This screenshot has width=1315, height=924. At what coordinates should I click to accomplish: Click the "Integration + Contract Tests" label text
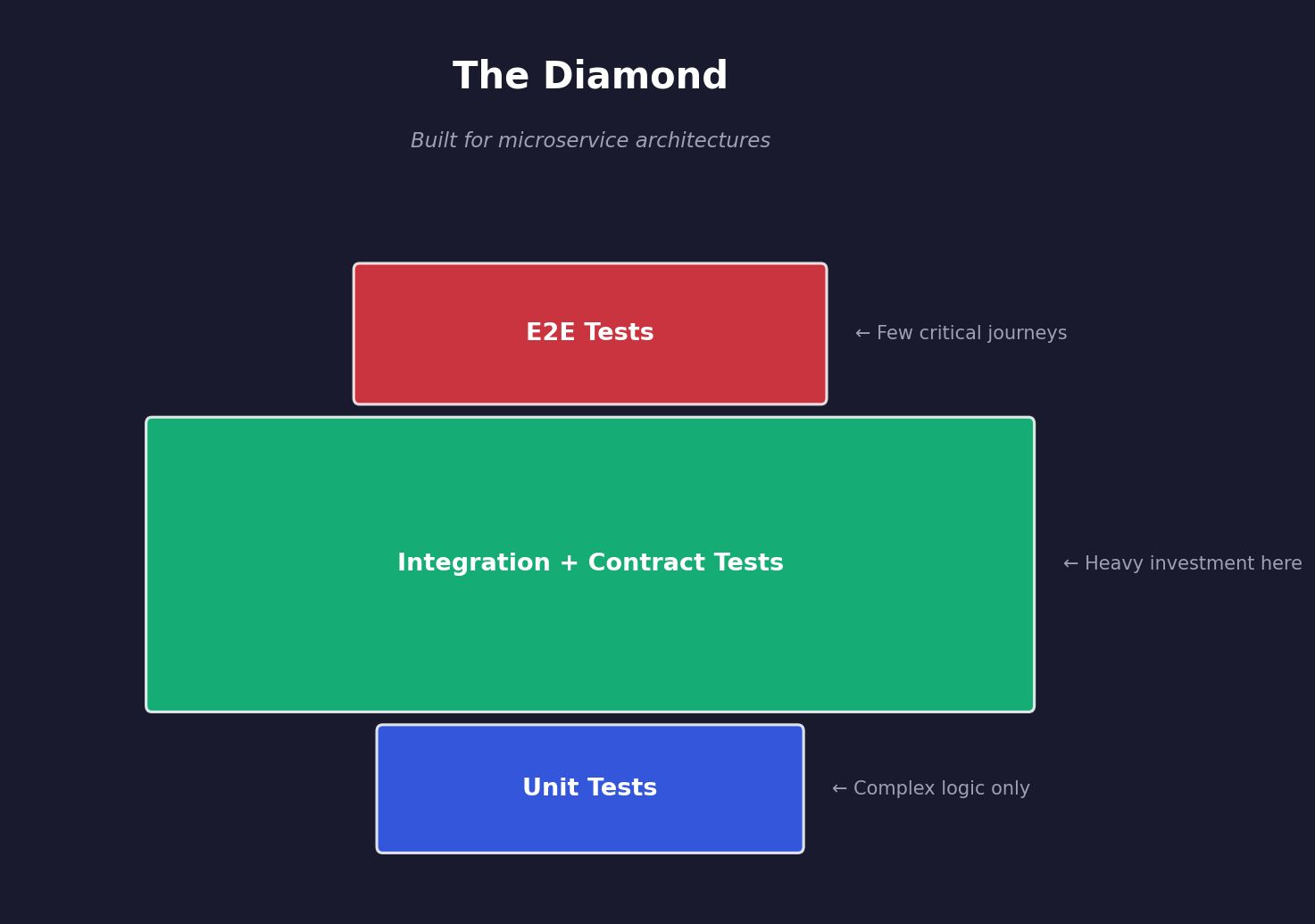pyautogui.click(x=590, y=563)
